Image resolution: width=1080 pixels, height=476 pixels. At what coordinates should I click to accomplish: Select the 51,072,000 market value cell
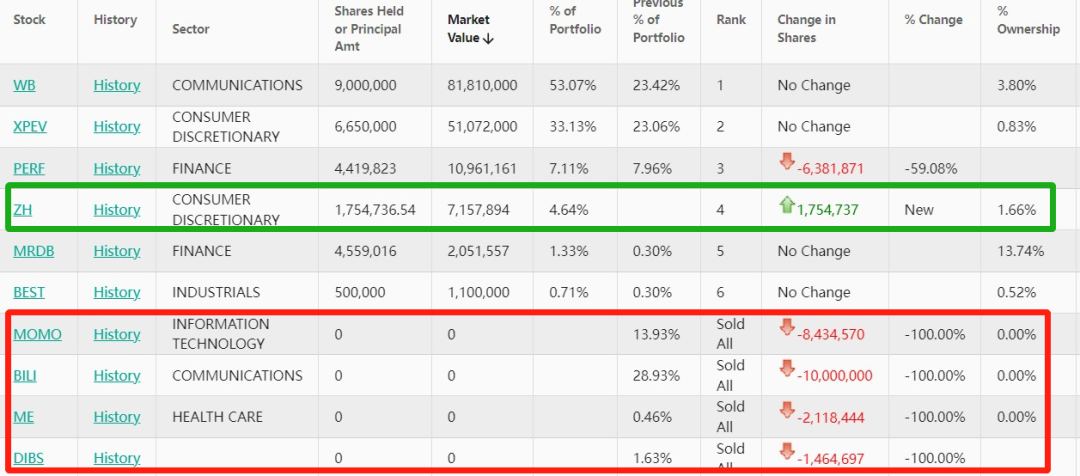coord(482,127)
